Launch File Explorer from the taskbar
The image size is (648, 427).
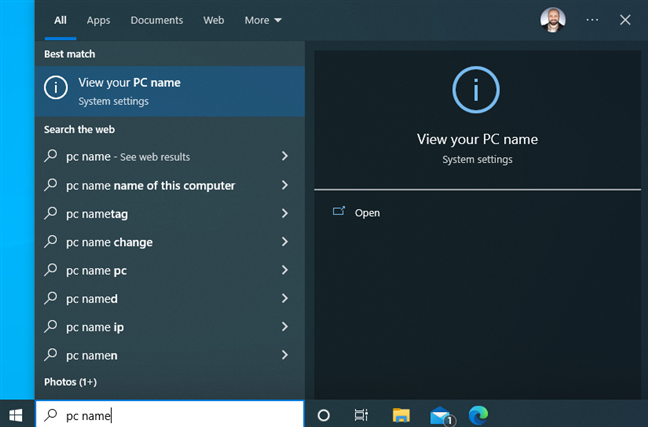click(x=401, y=414)
